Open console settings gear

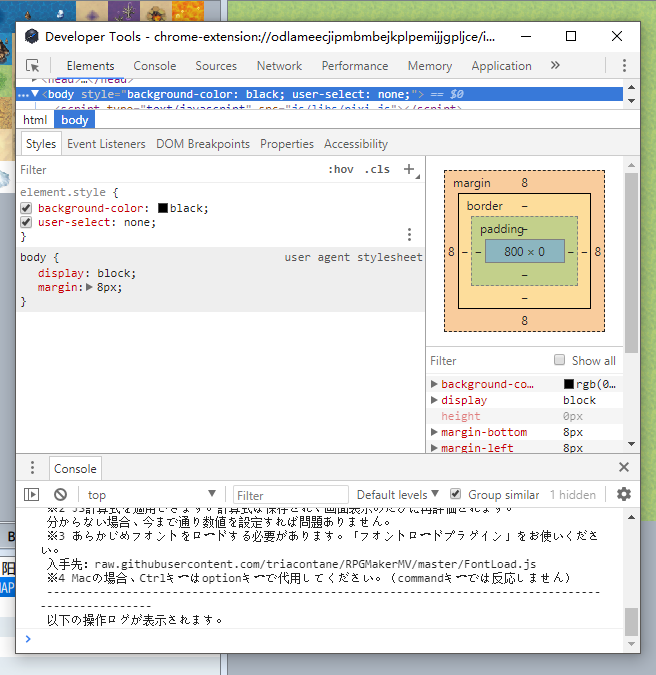(624, 494)
